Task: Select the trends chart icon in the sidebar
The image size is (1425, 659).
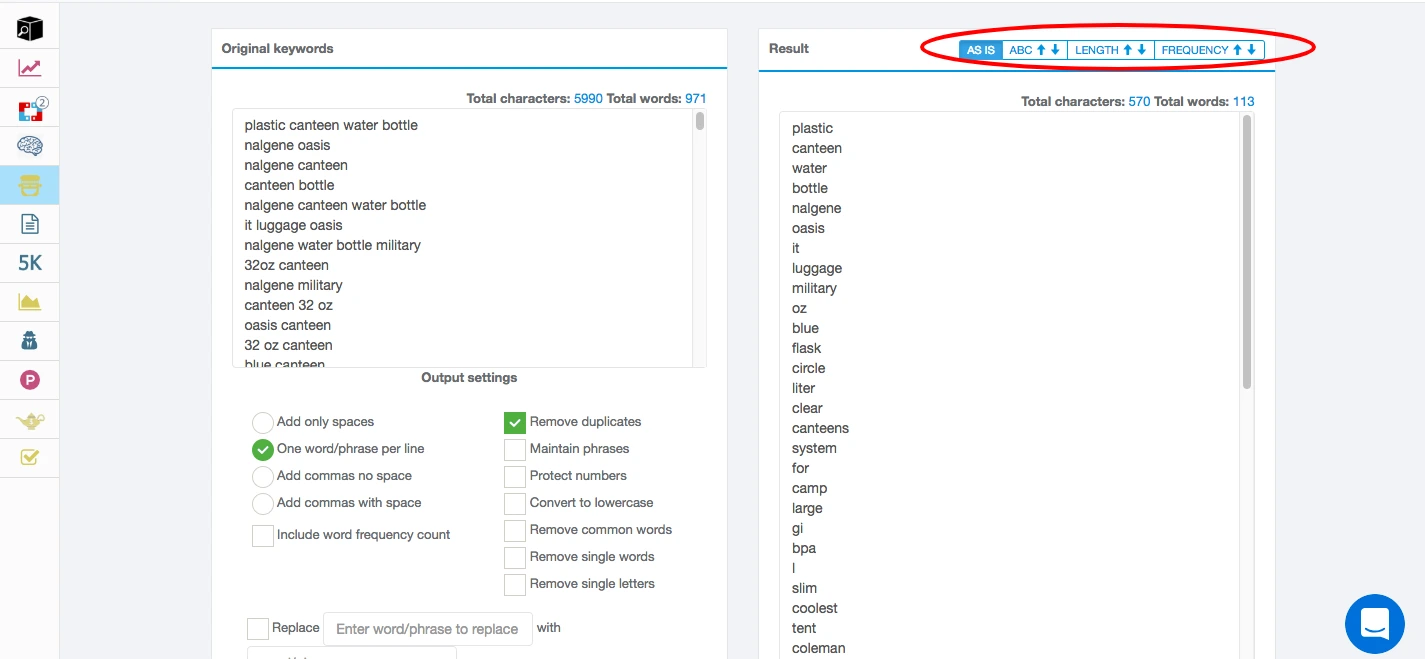Action: 29,66
